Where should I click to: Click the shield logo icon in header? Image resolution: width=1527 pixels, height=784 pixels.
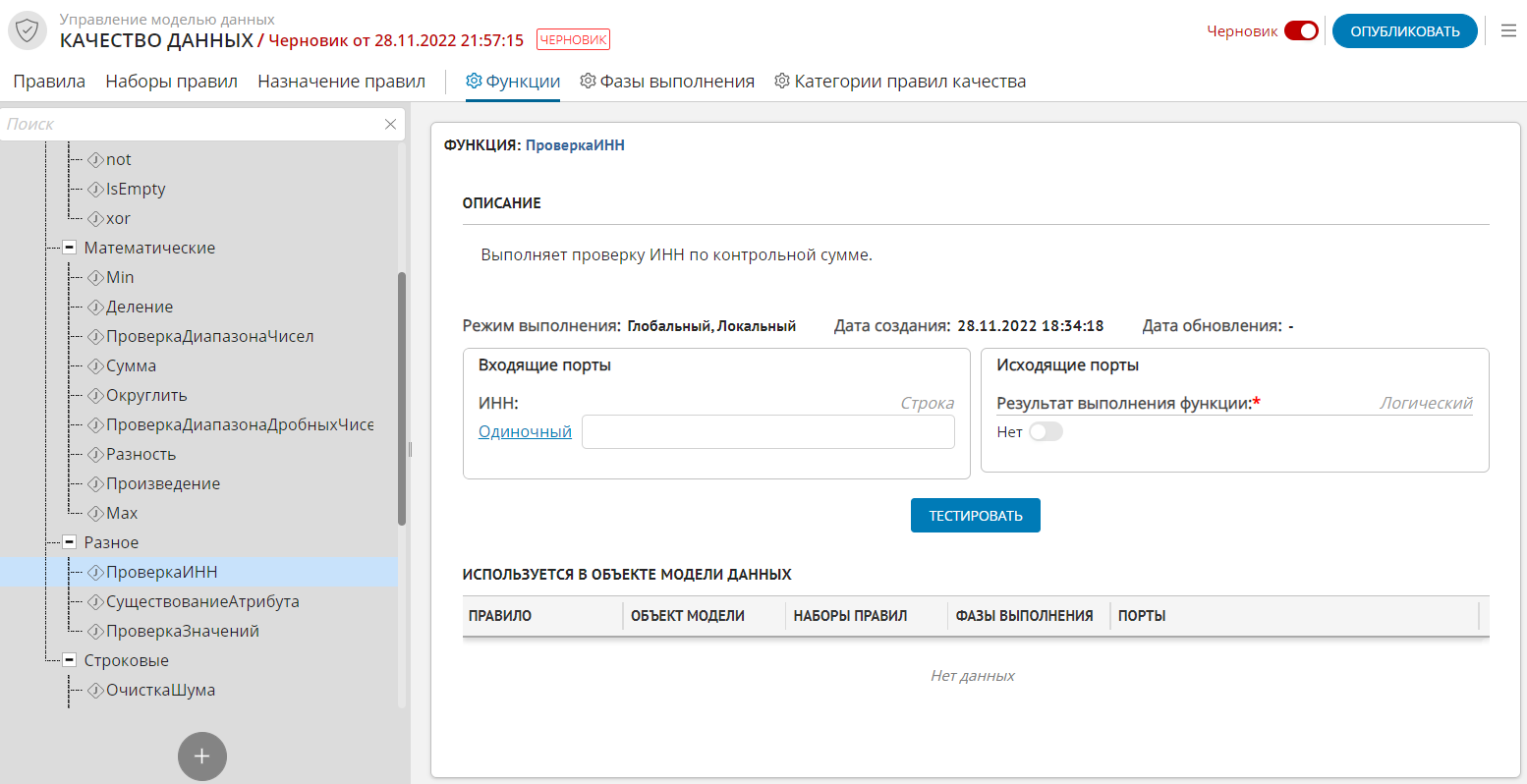click(x=28, y=30)
